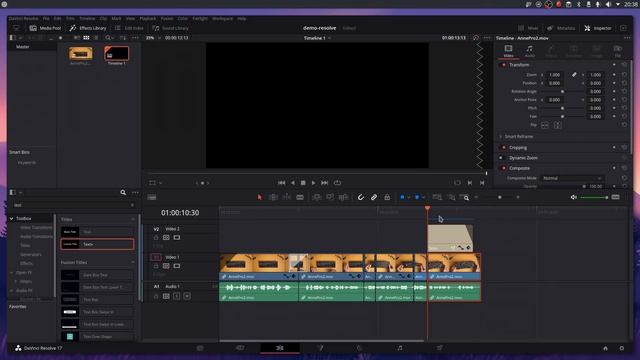Open the Playback menu

click(x=147, y=18)
